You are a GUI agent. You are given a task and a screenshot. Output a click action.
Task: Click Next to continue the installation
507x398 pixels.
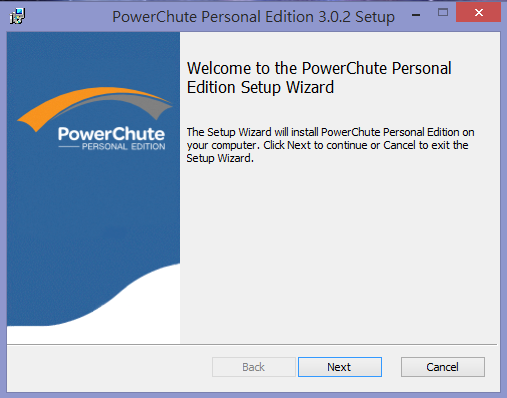pos(340,367)
